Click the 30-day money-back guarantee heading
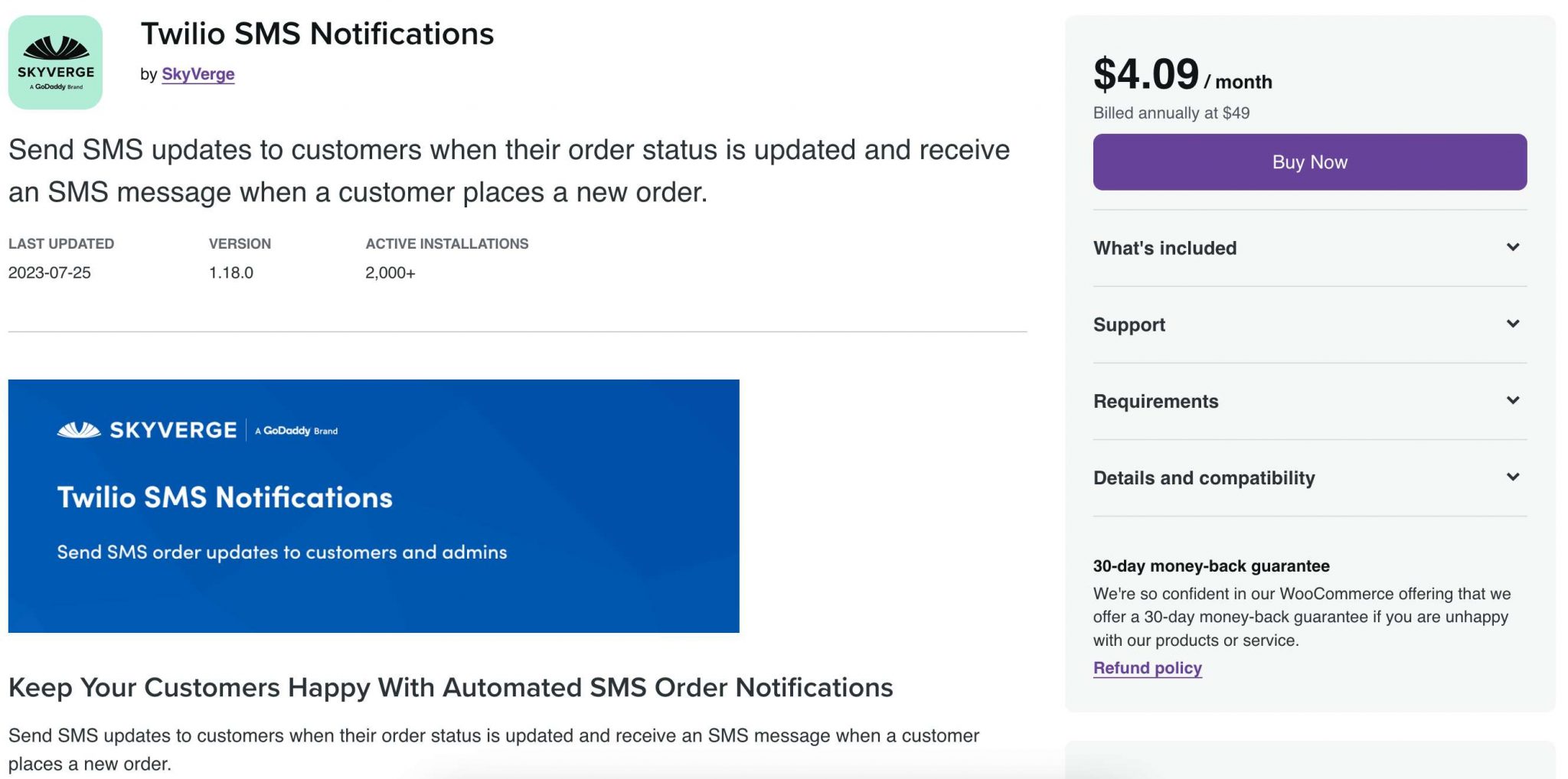The width and height of the screenshot is (1568, 779). pyautogui.click(x=1212, y=566)
